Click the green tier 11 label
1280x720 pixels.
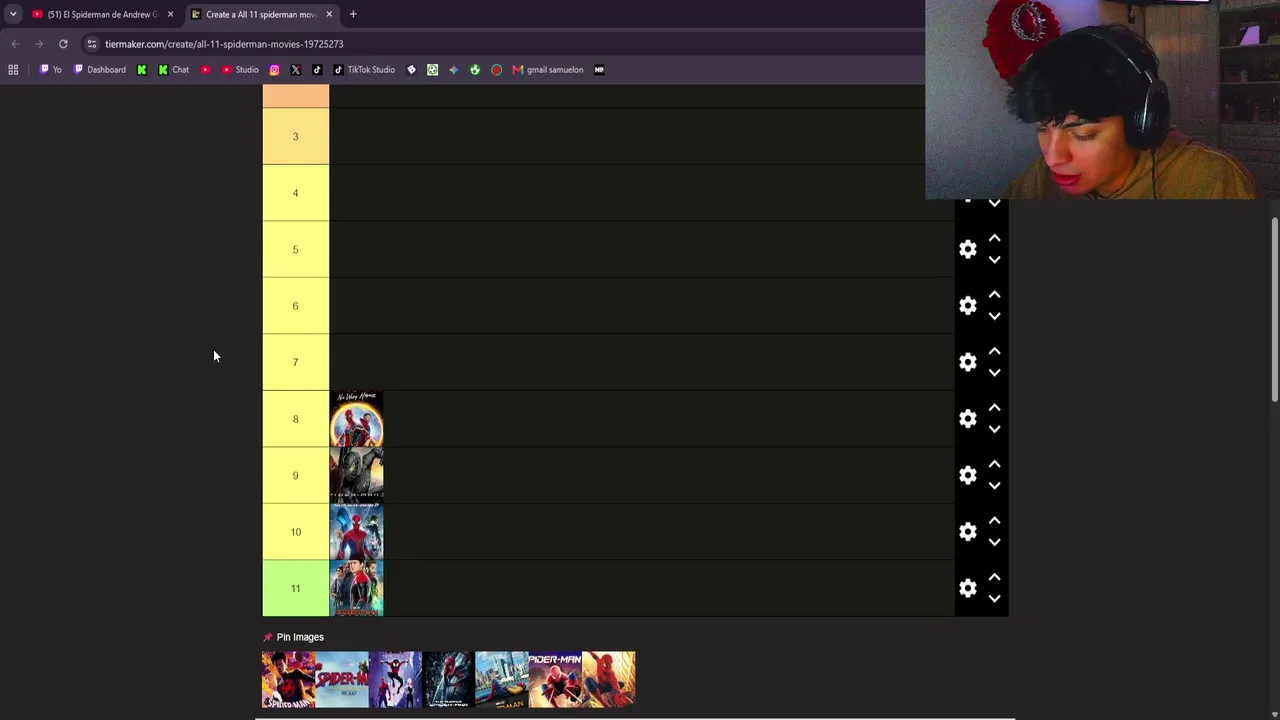tap(295, 588)
